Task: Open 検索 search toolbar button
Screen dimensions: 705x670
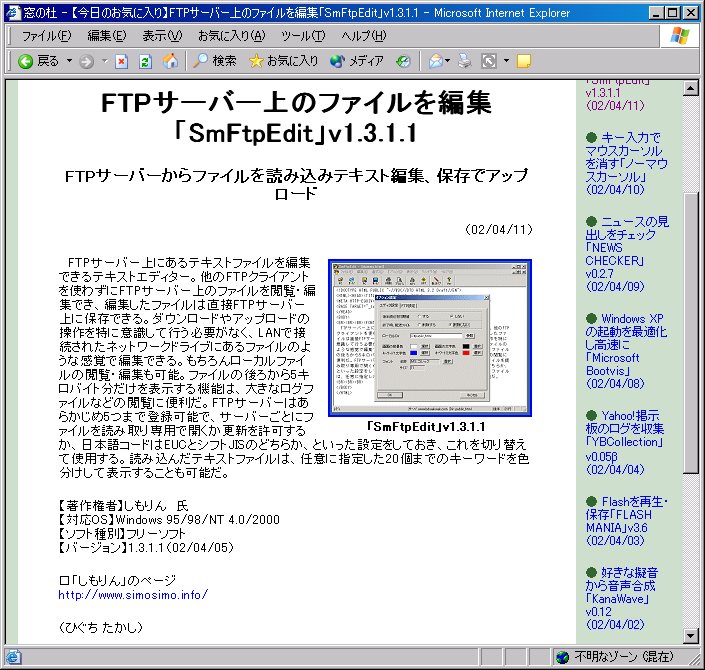Action: pyautogui.click(x=214, y=61)
